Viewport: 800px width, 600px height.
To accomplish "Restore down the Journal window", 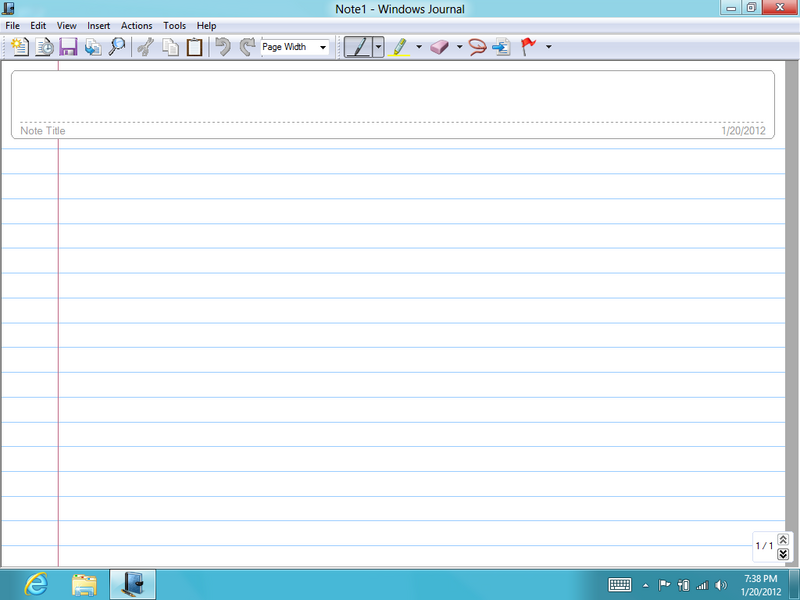I will (x=751, y=8).
